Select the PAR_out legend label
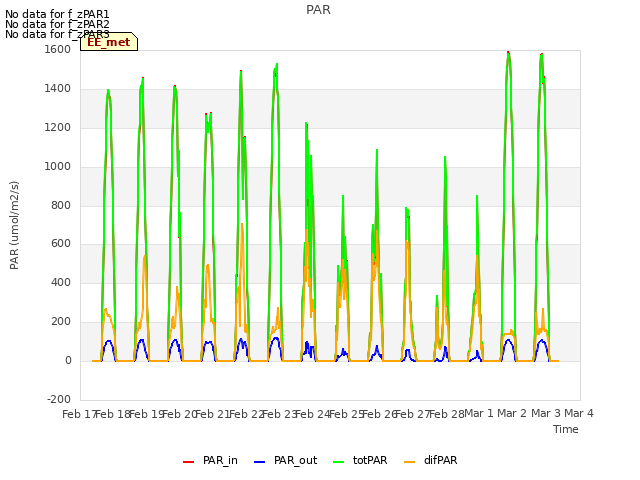Screen dimensions: 640x480 coord(296,460)
